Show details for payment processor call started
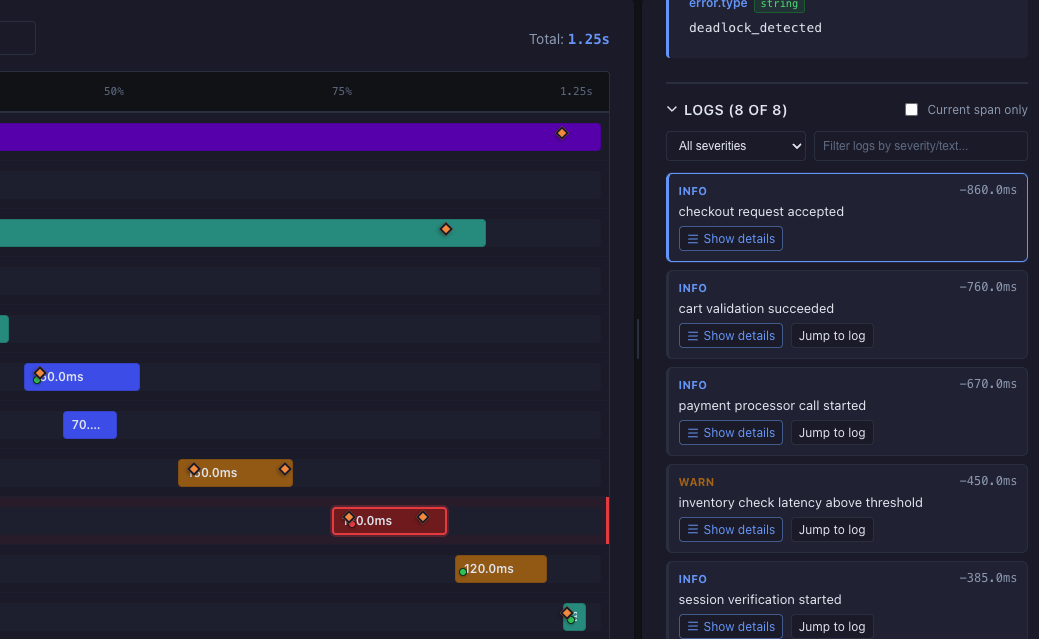Image resolution: width=1039 pixels, height=639 pixels. point(731,432)
